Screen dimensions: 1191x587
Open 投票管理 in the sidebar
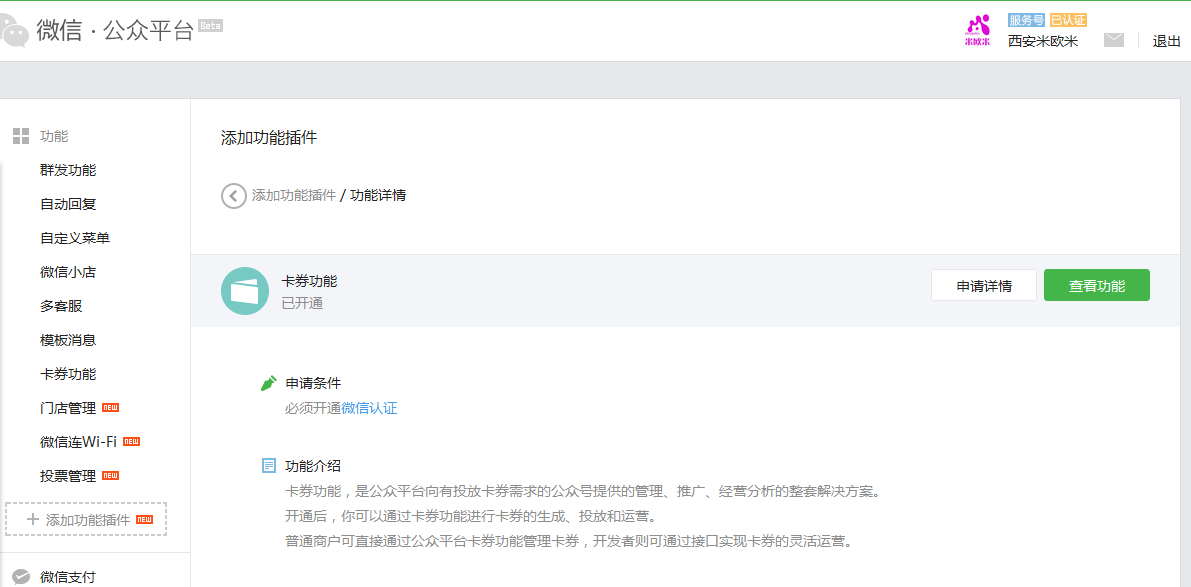pos(68,476)
